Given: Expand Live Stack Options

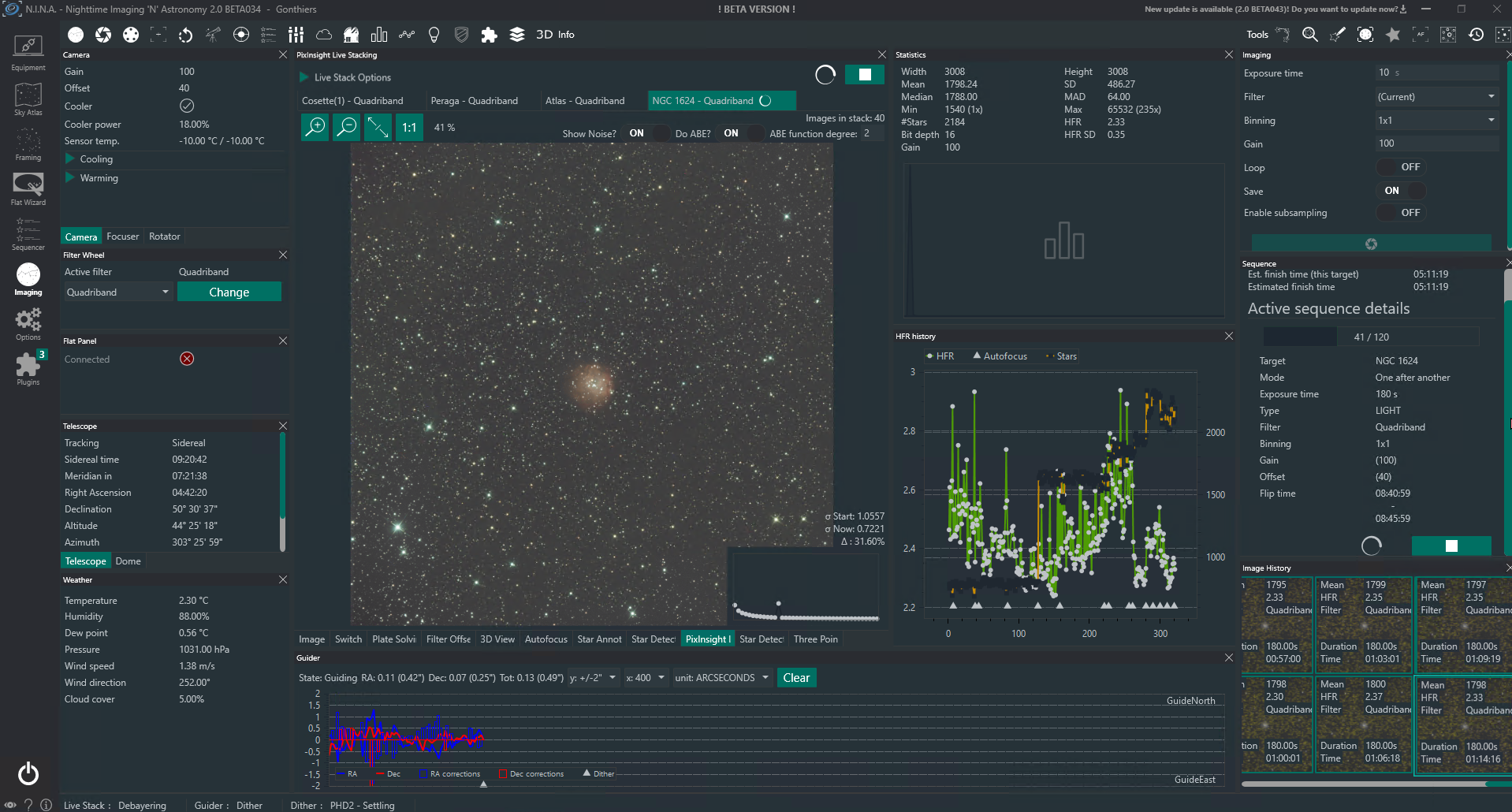Looking at the screenshot, I should pos(345,77).
